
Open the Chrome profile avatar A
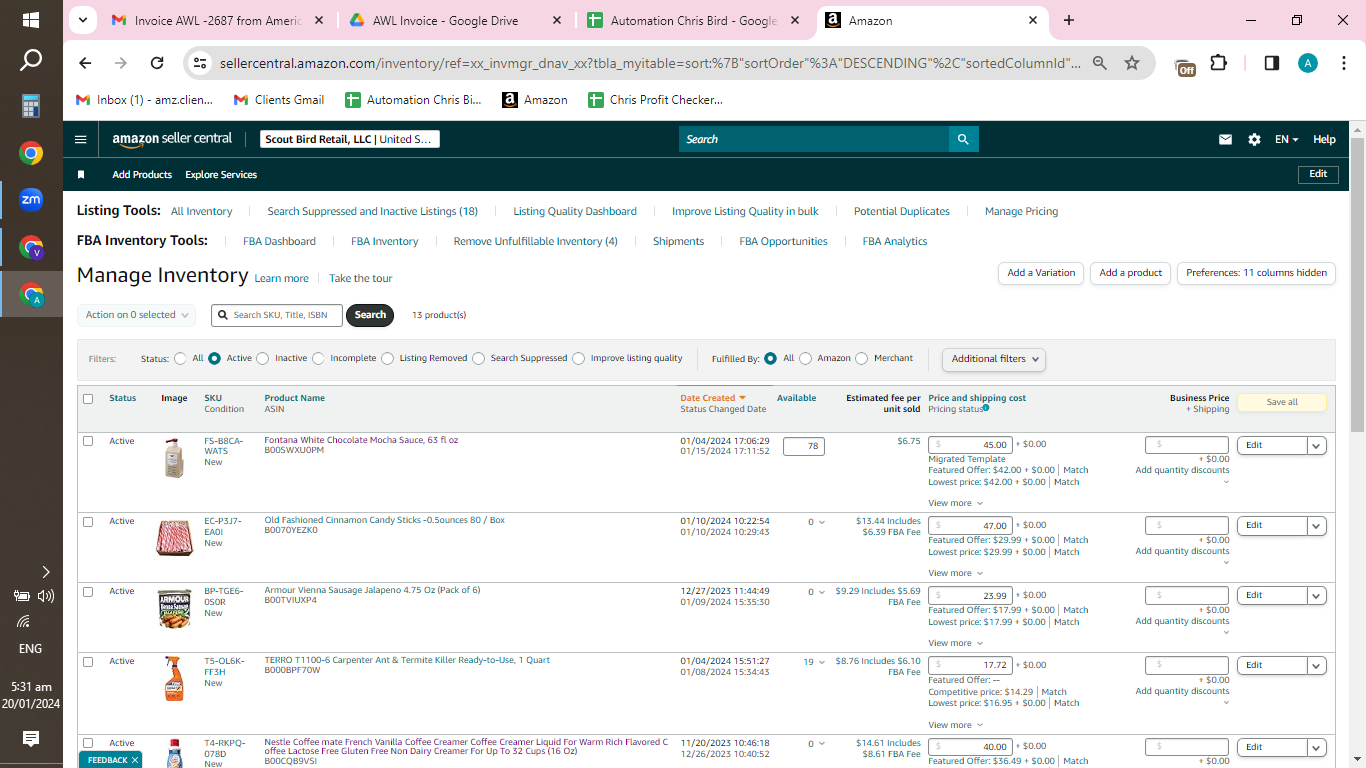(1308, 63)
